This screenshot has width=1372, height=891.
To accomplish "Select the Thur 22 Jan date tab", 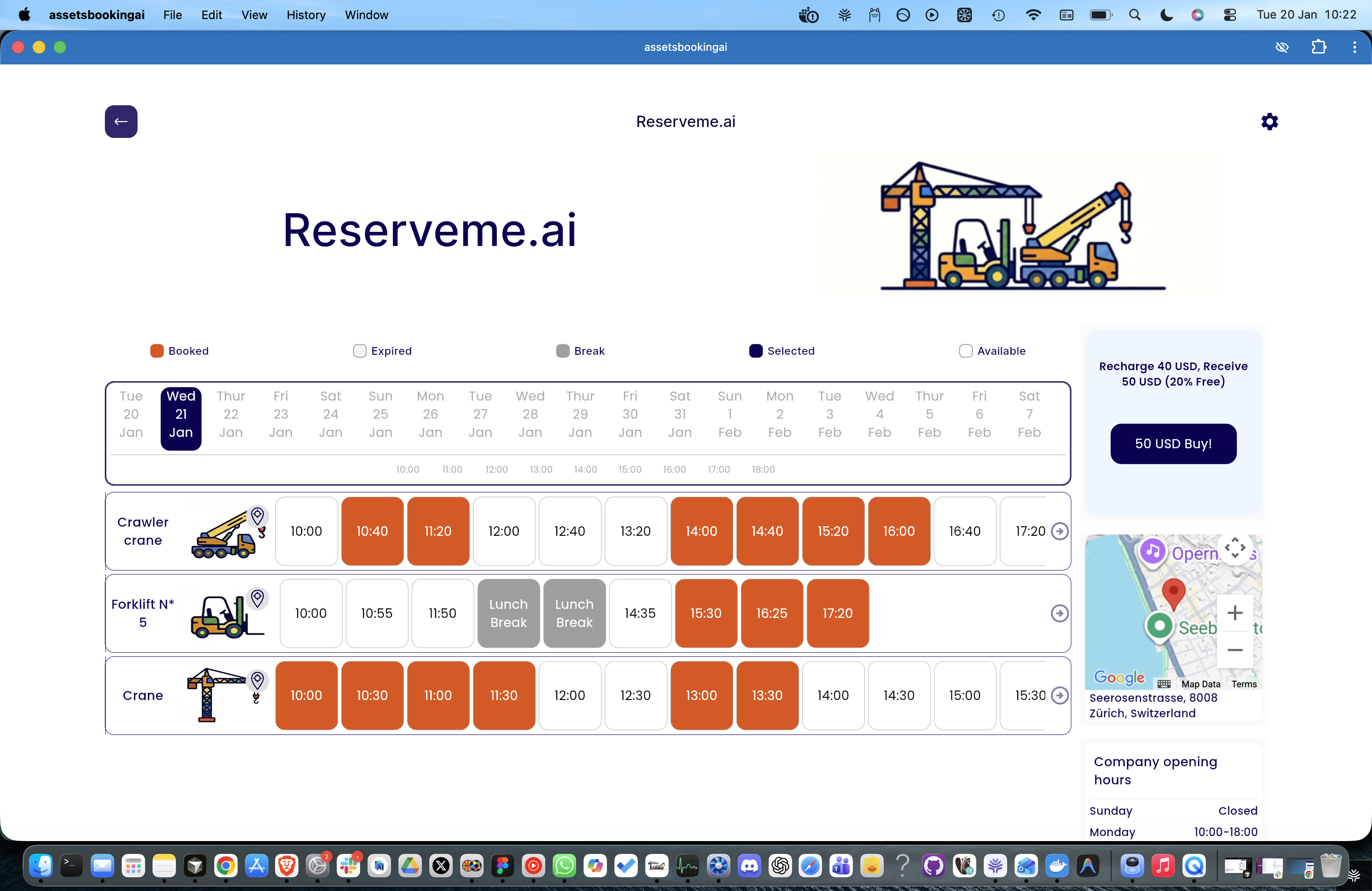I will [230, 414].
